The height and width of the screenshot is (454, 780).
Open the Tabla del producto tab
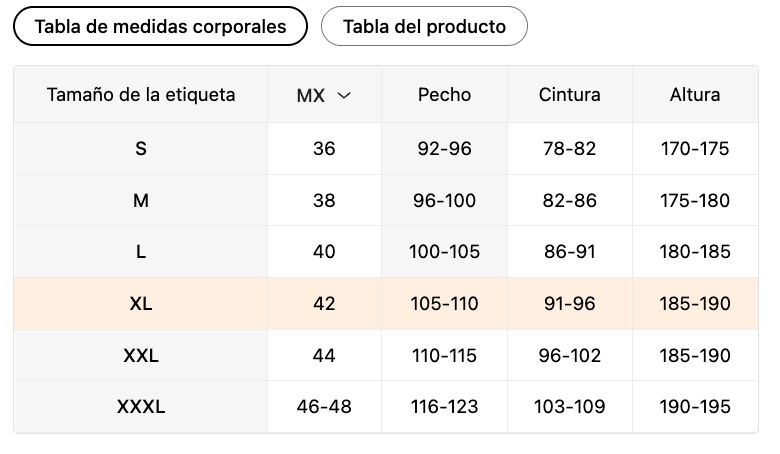point(424,27)
